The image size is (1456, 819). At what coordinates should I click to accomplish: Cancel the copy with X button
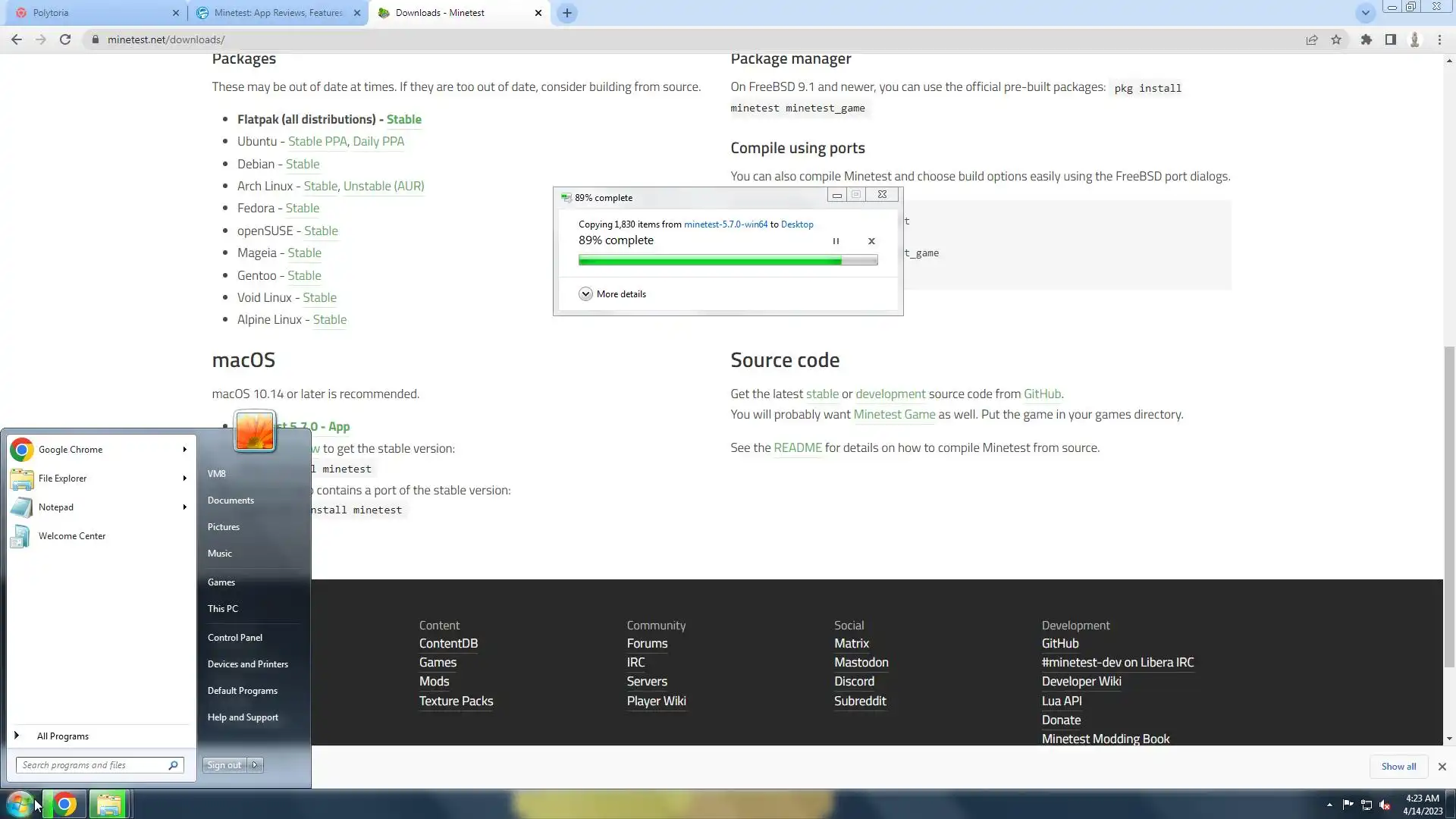(871, 241)
